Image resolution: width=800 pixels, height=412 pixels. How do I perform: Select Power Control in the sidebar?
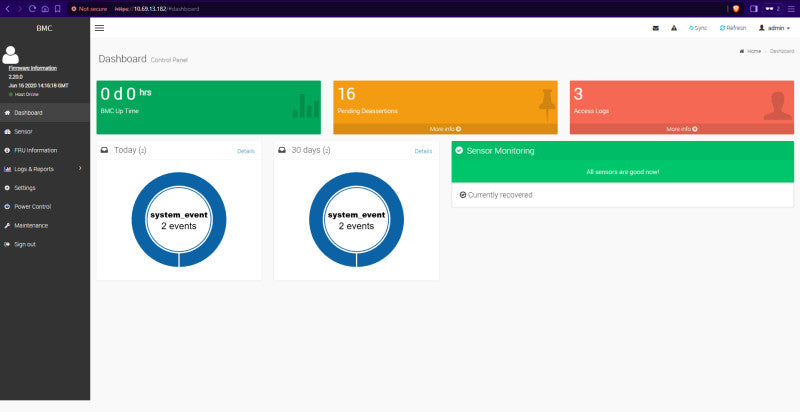pos(45,207)
